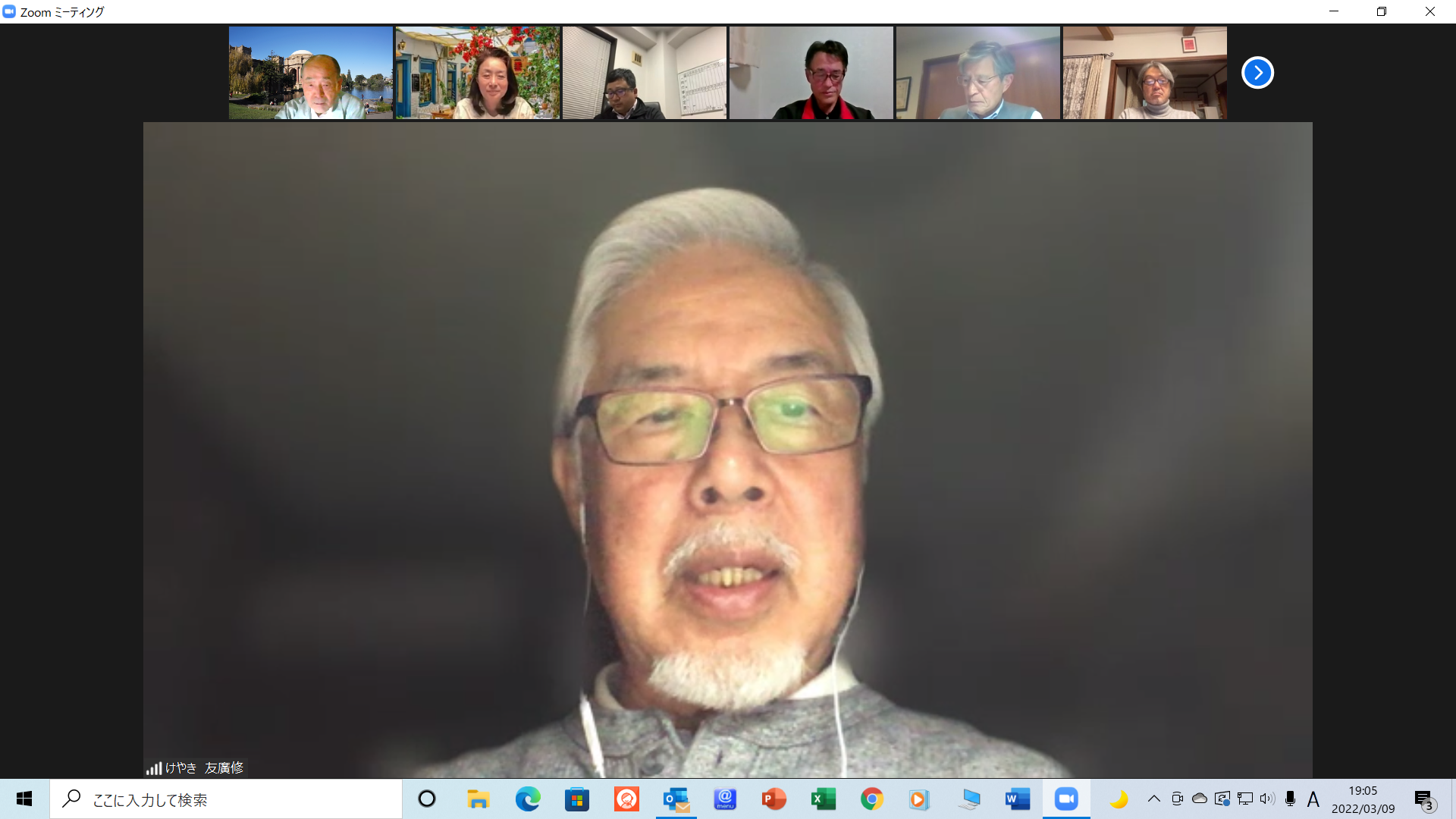Open the clock showing 19:05 2022/03/09
The width and height of the screenshot is (1456, 819).
1363,799
